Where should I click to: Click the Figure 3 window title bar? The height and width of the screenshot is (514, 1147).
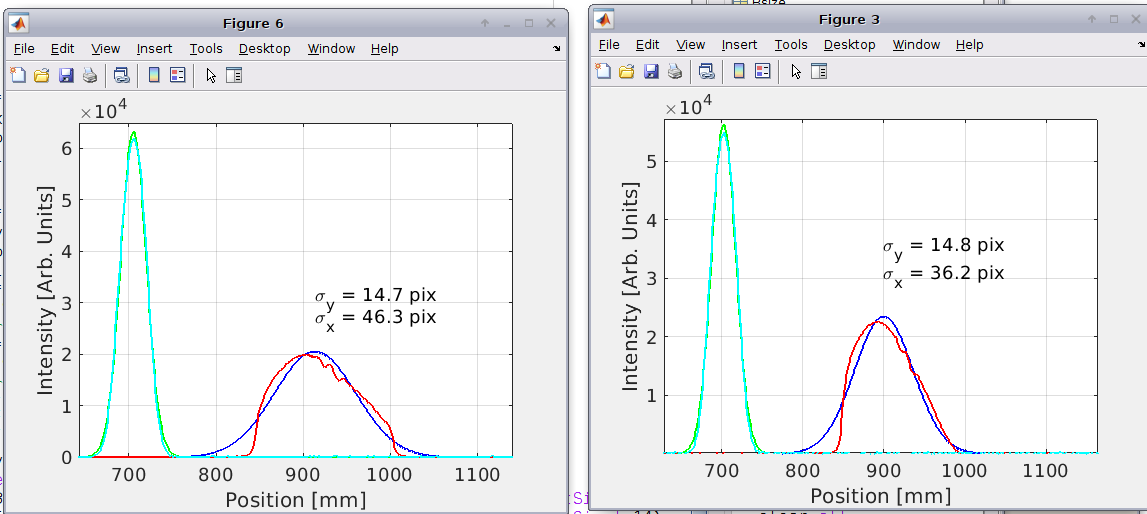pos(848,19)
